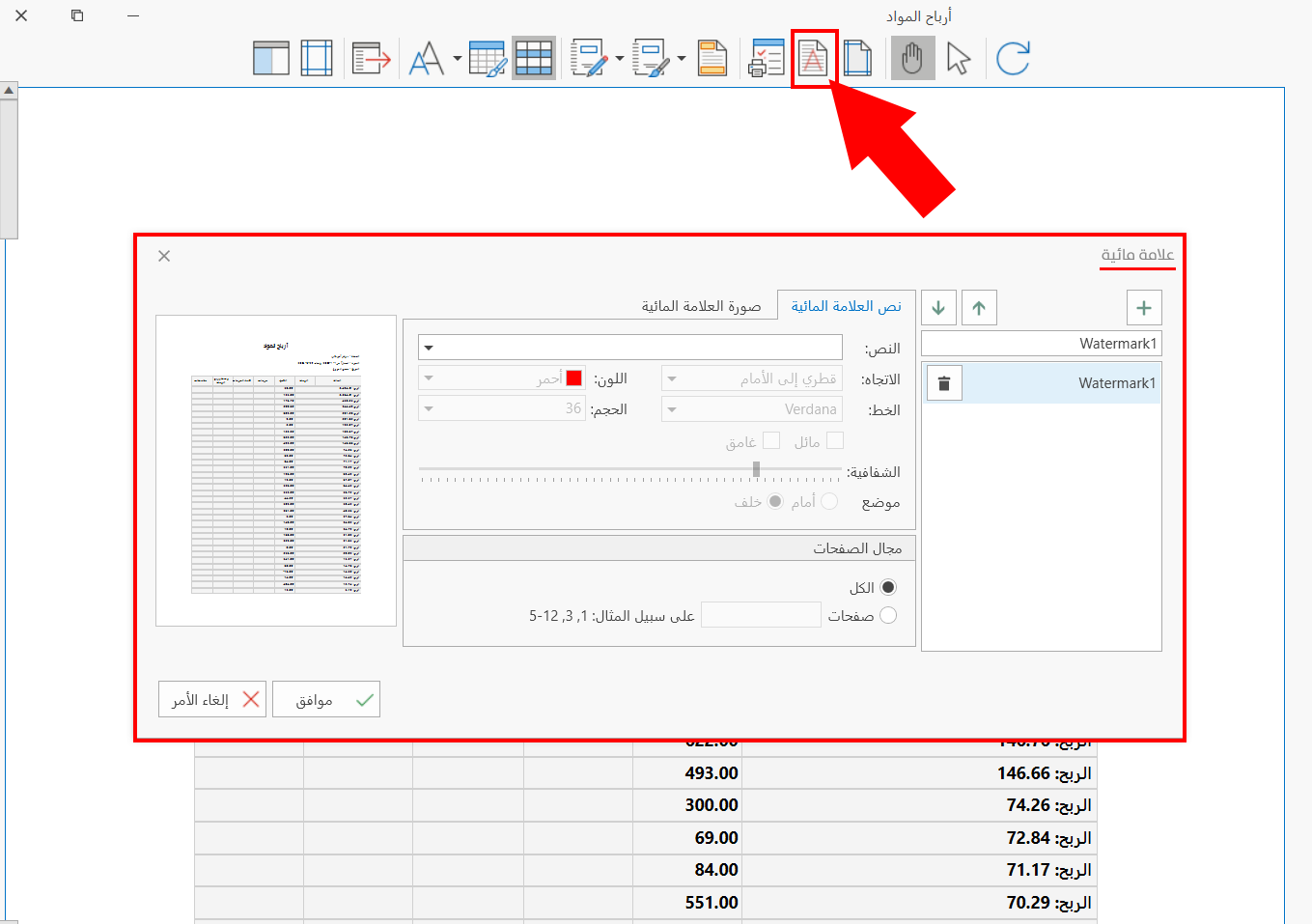Open the print setup printer icon
This screenshot has width=1312, height=924.
pos(768,59)
